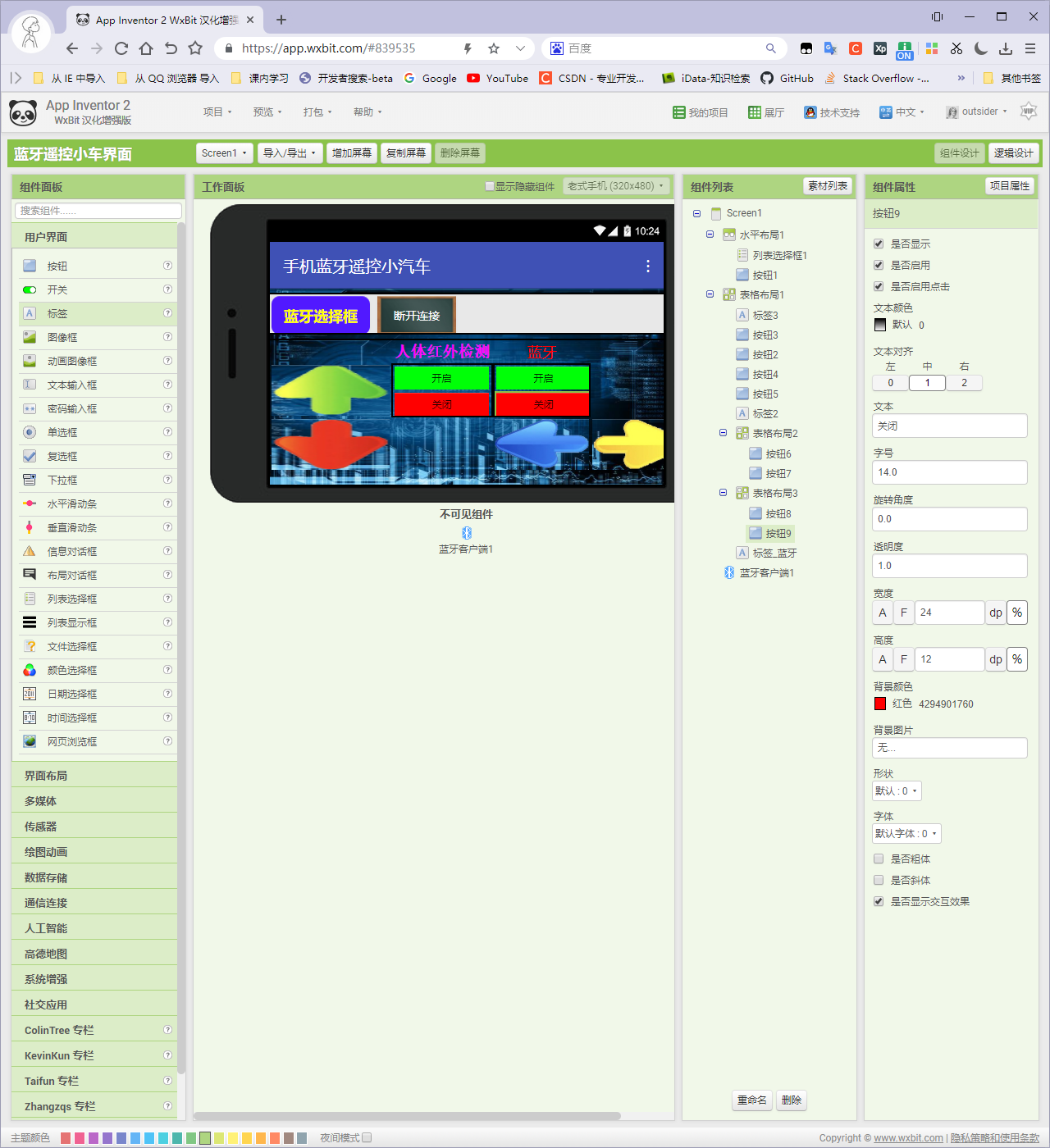The height and width of the screenshot is (1148, 1050).
Task: Collapse the 表格布局3 tree node
Action: [x=723, y=493]
